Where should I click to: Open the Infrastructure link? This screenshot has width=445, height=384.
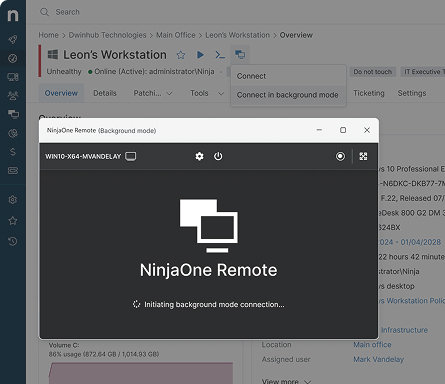404,330
